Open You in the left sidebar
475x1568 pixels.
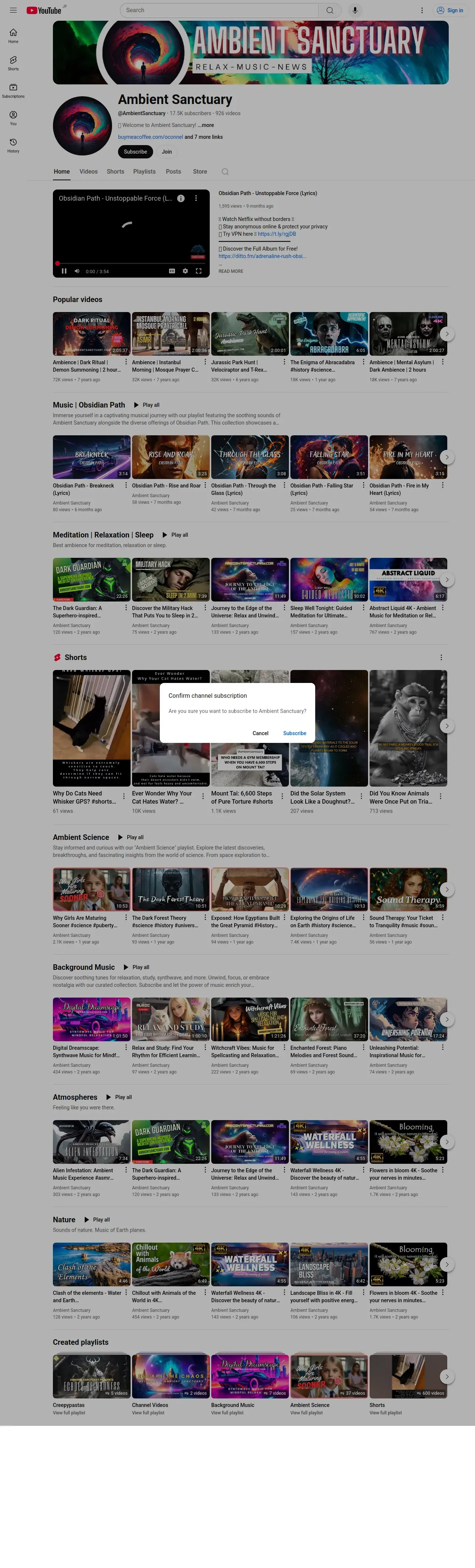13,118
